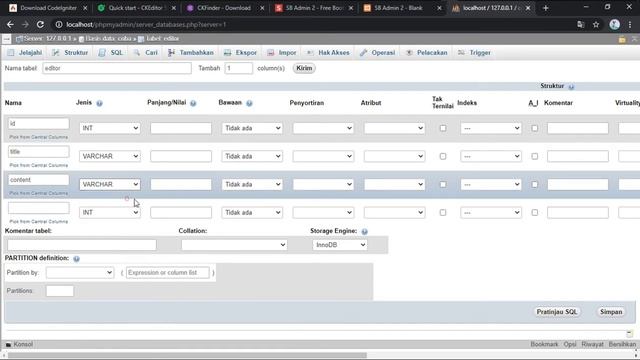Screen dimensions: 640x360
Task: Open Storage Engine InnoDB dropdown
Action: coord(340,245)
